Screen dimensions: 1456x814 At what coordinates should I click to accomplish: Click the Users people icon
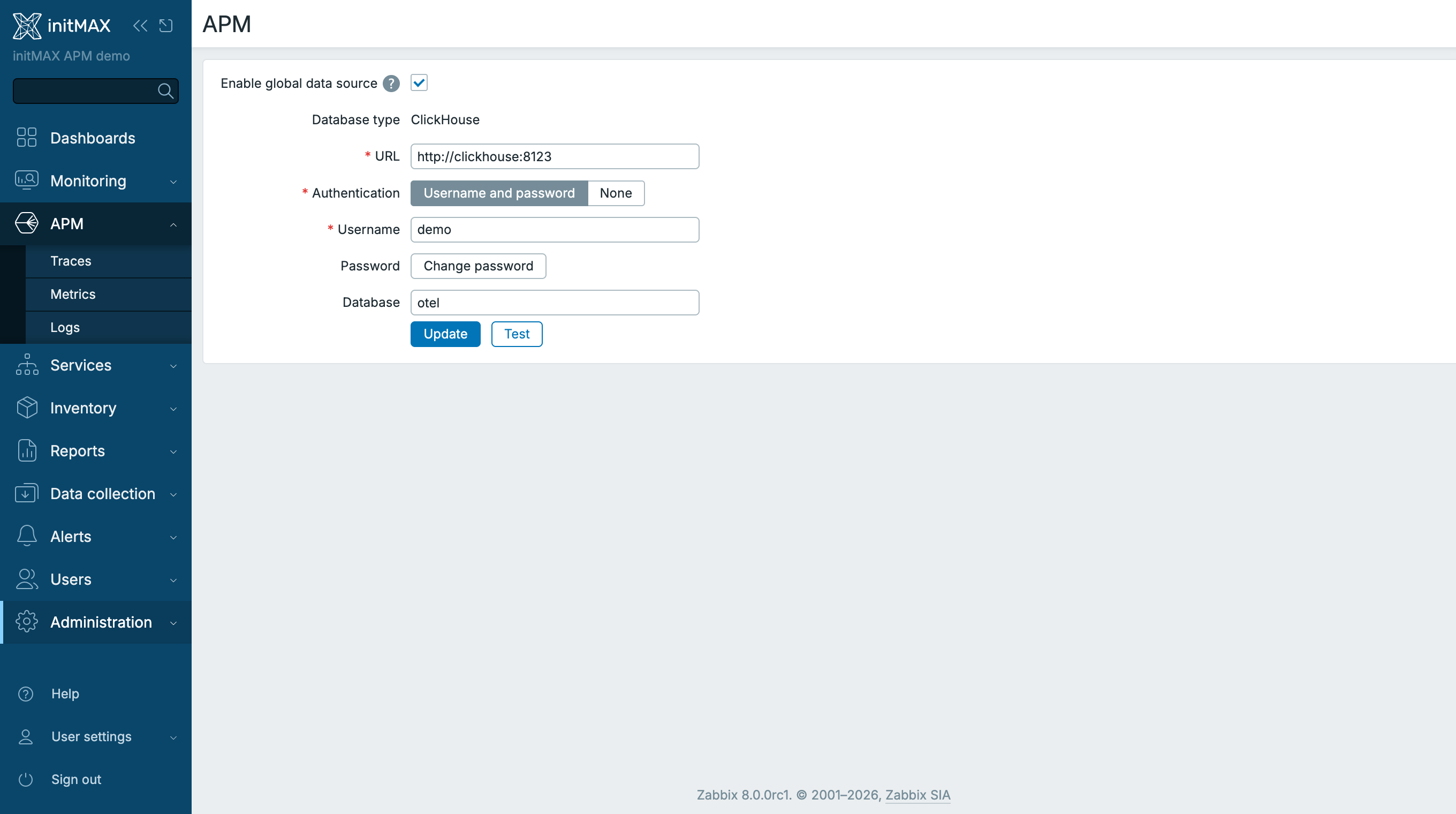[x=27, y=579]
